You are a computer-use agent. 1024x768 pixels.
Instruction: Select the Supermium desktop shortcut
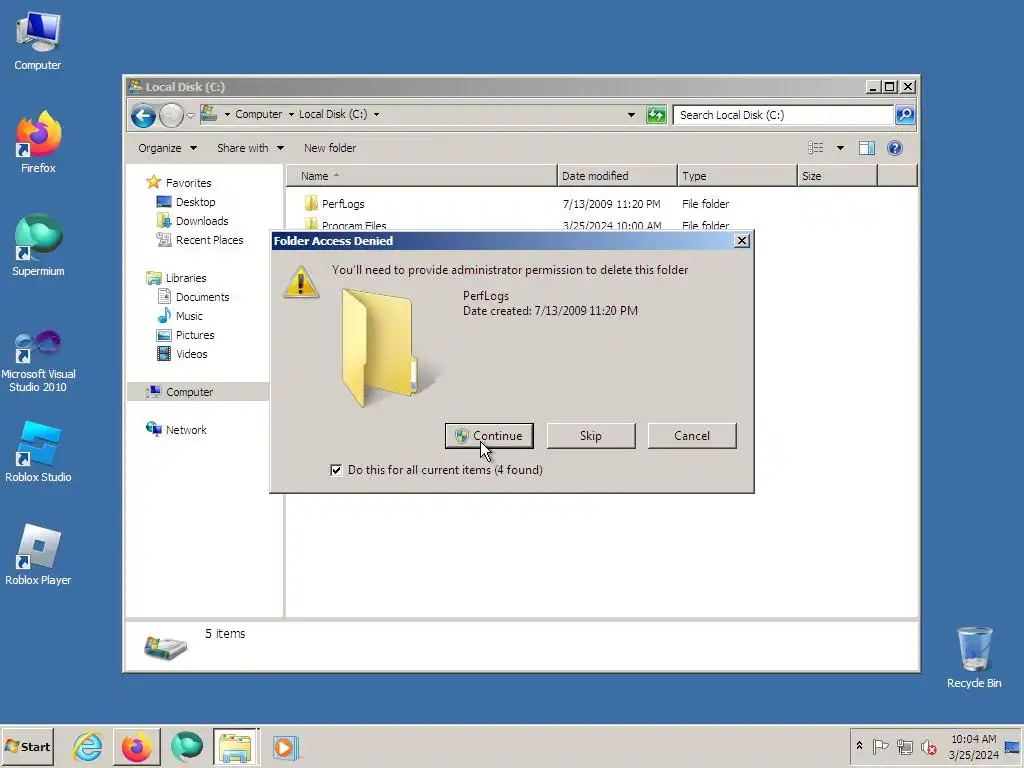click(x=38, y=245)
